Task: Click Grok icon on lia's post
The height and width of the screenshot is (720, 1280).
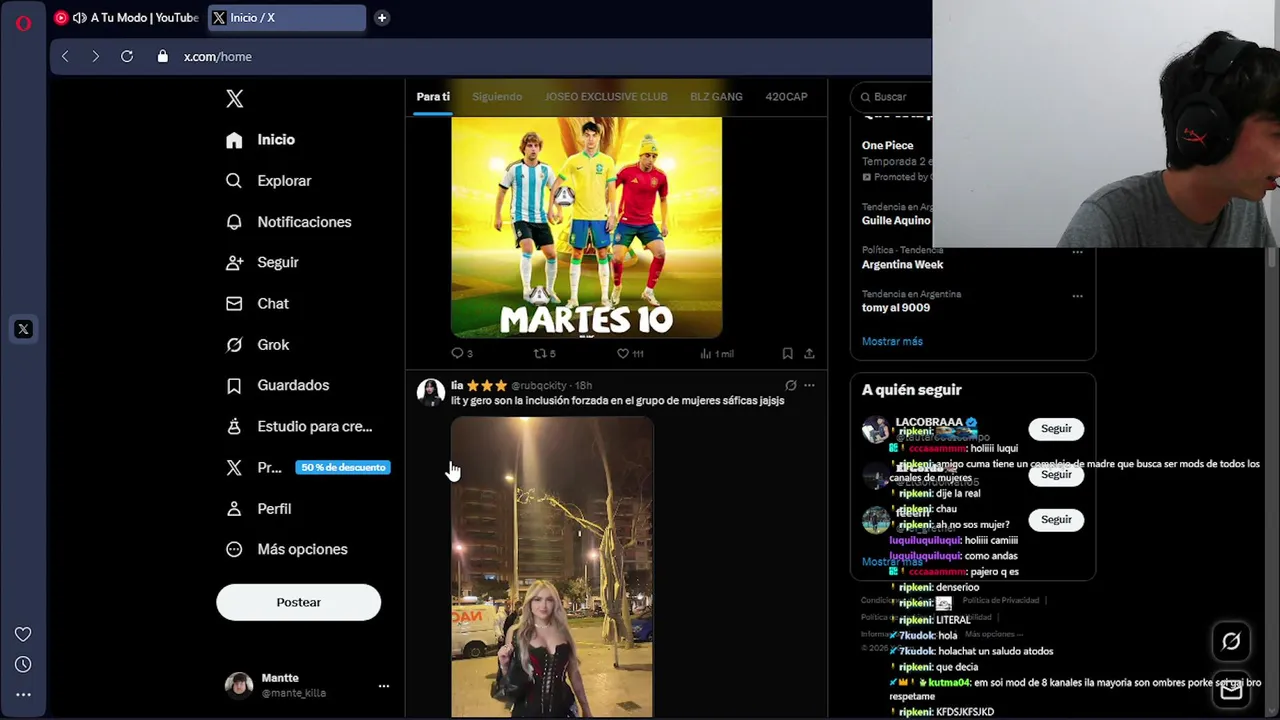Action: (x=790, y=385)
